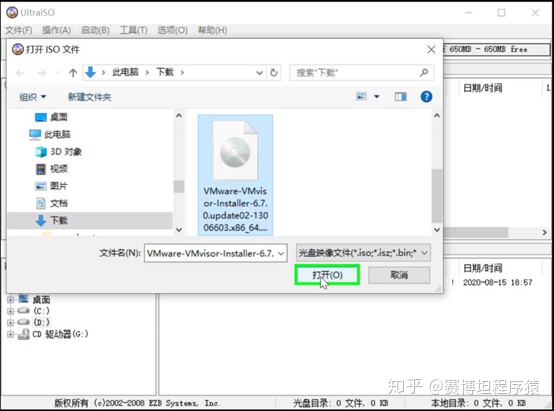
Task: Select 此电脑 in the navigation pane
Action: click(49, 134)
